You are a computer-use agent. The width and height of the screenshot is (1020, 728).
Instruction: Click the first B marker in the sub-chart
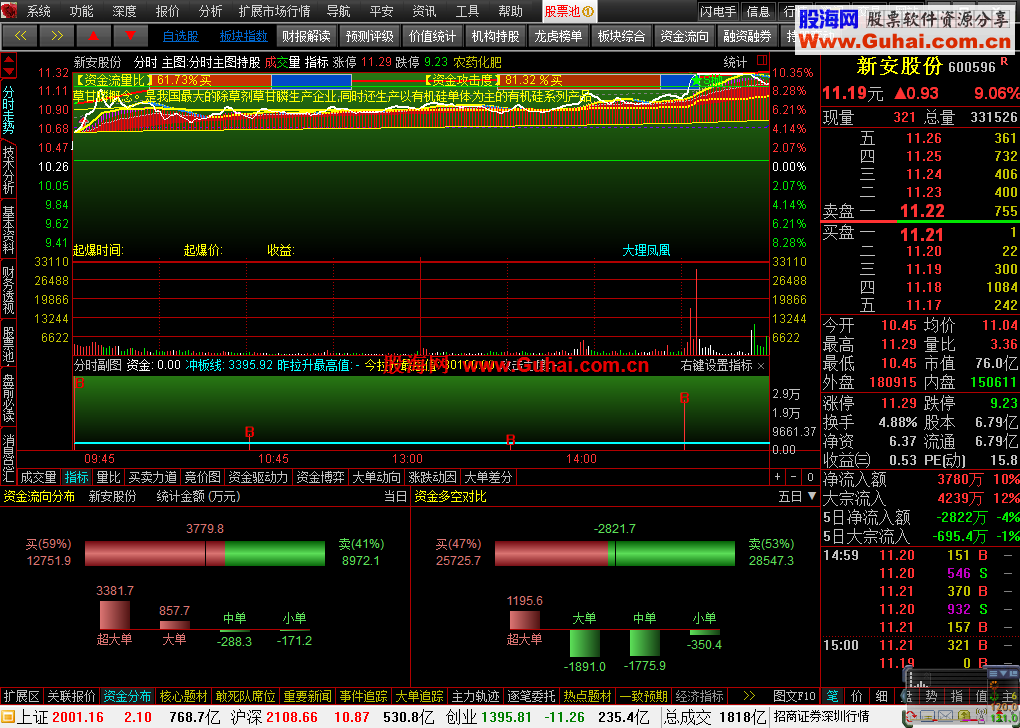(x=80, y=383)
